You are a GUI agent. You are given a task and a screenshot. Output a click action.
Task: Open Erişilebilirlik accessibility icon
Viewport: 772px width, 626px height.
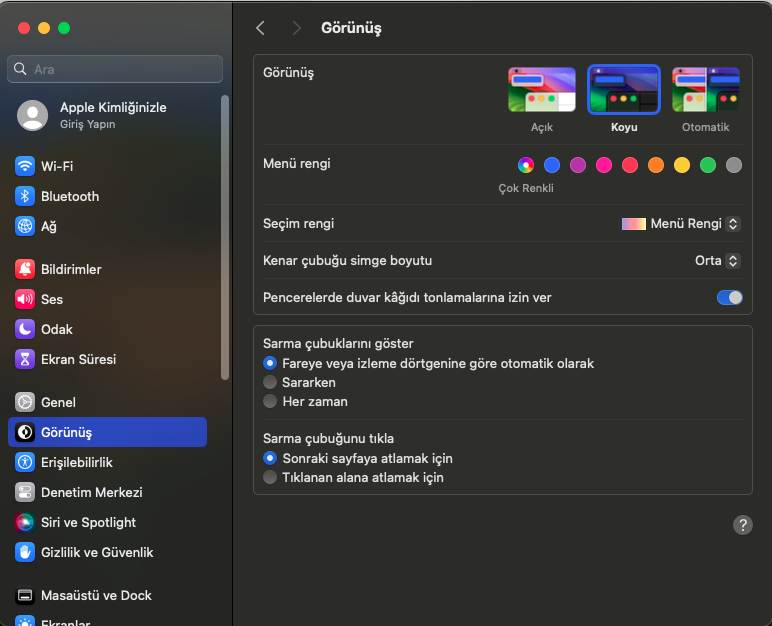click(25, 462)
